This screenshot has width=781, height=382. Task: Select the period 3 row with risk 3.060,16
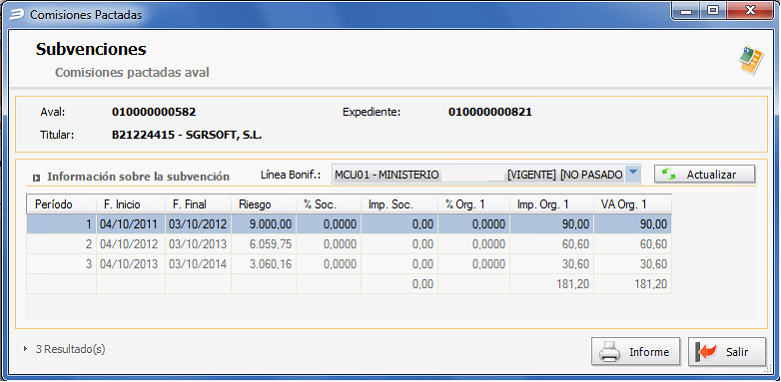click(x=348, y=264)
